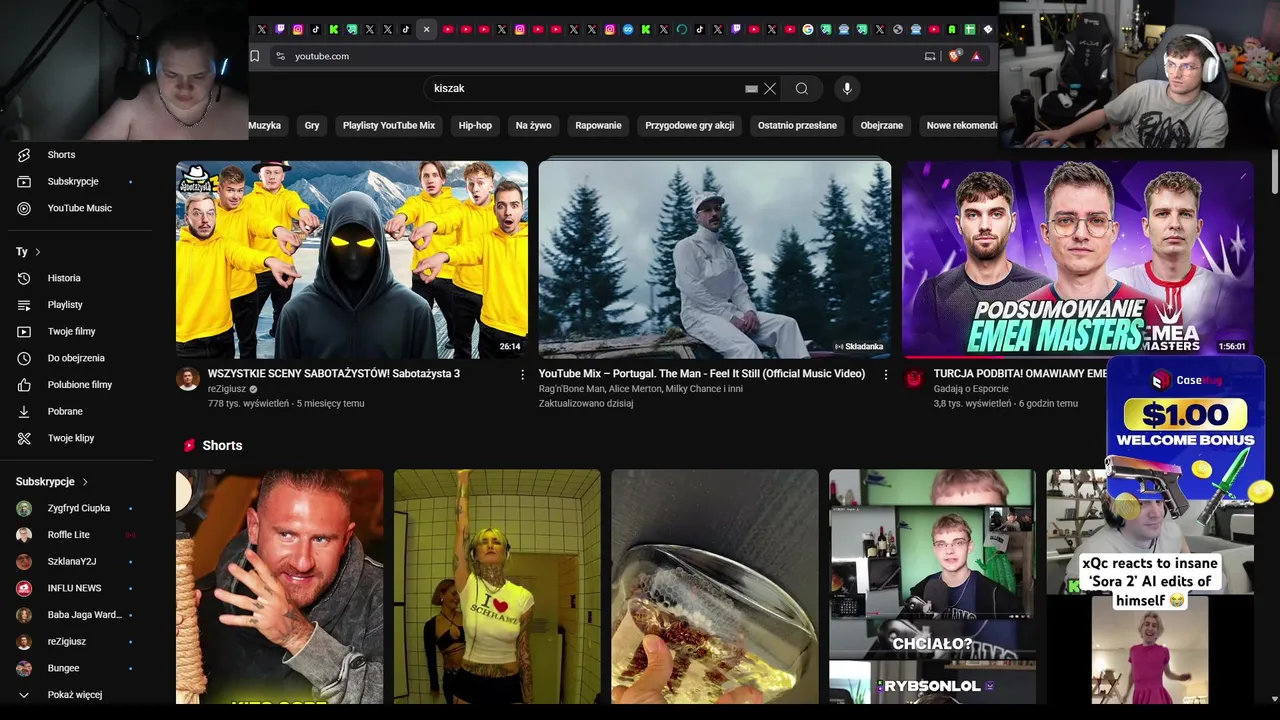1280x720 pixels.
Task: Open the three-dot menu for the YouTube Mix
Action: coord(885,374)
